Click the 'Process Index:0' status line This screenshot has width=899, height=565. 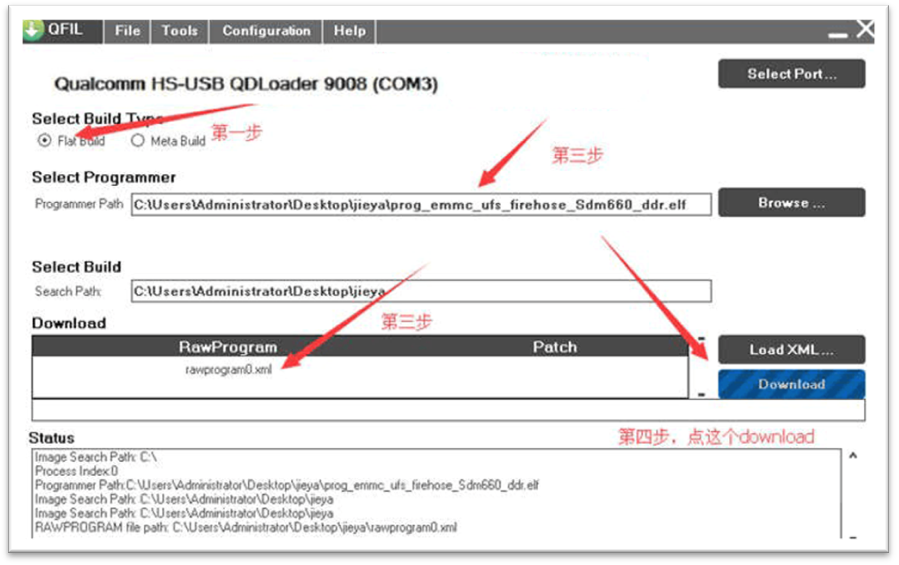tap(76, 471)
